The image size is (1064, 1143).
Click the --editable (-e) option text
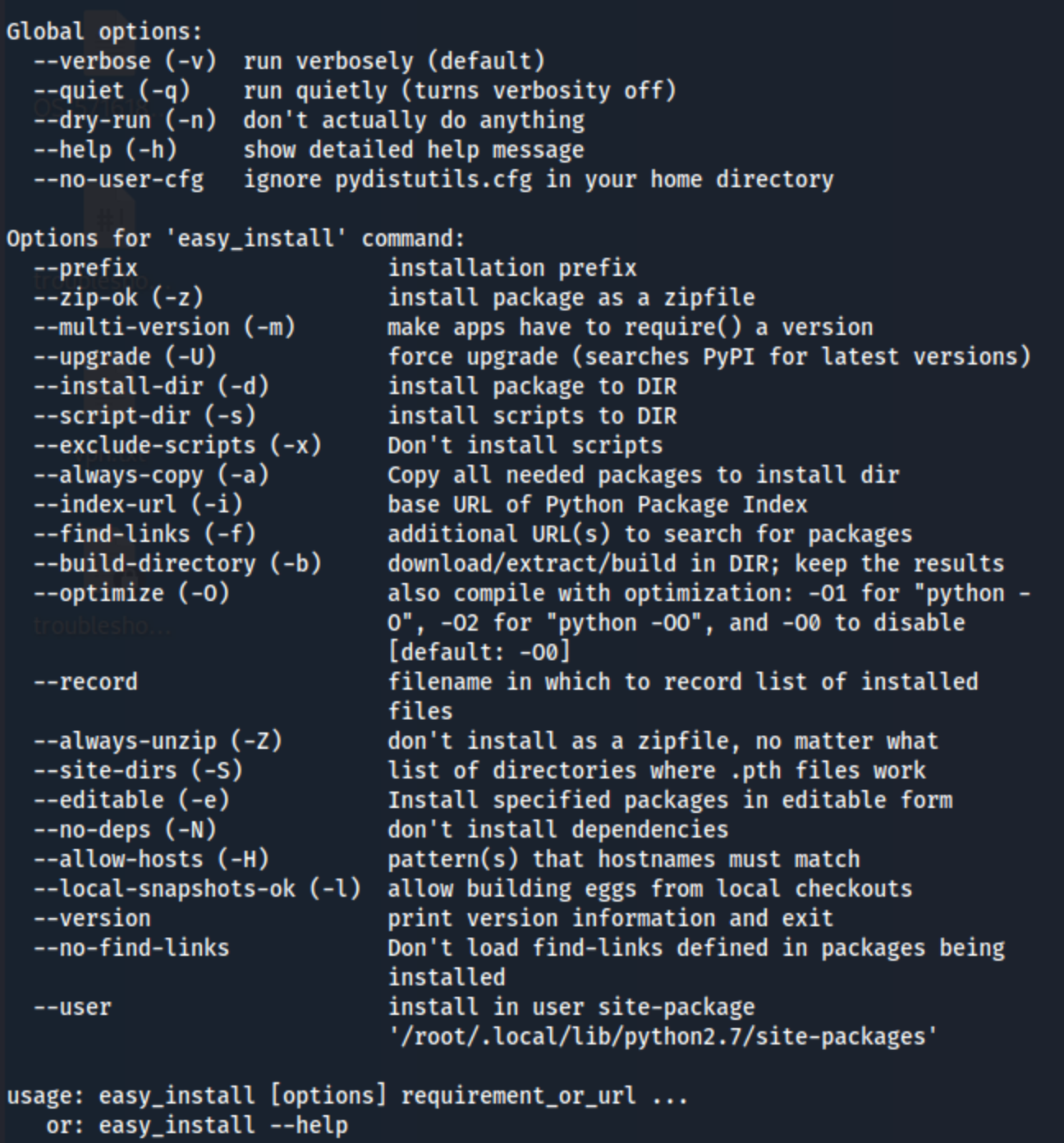pyautogui.click(x=131, y=801)
